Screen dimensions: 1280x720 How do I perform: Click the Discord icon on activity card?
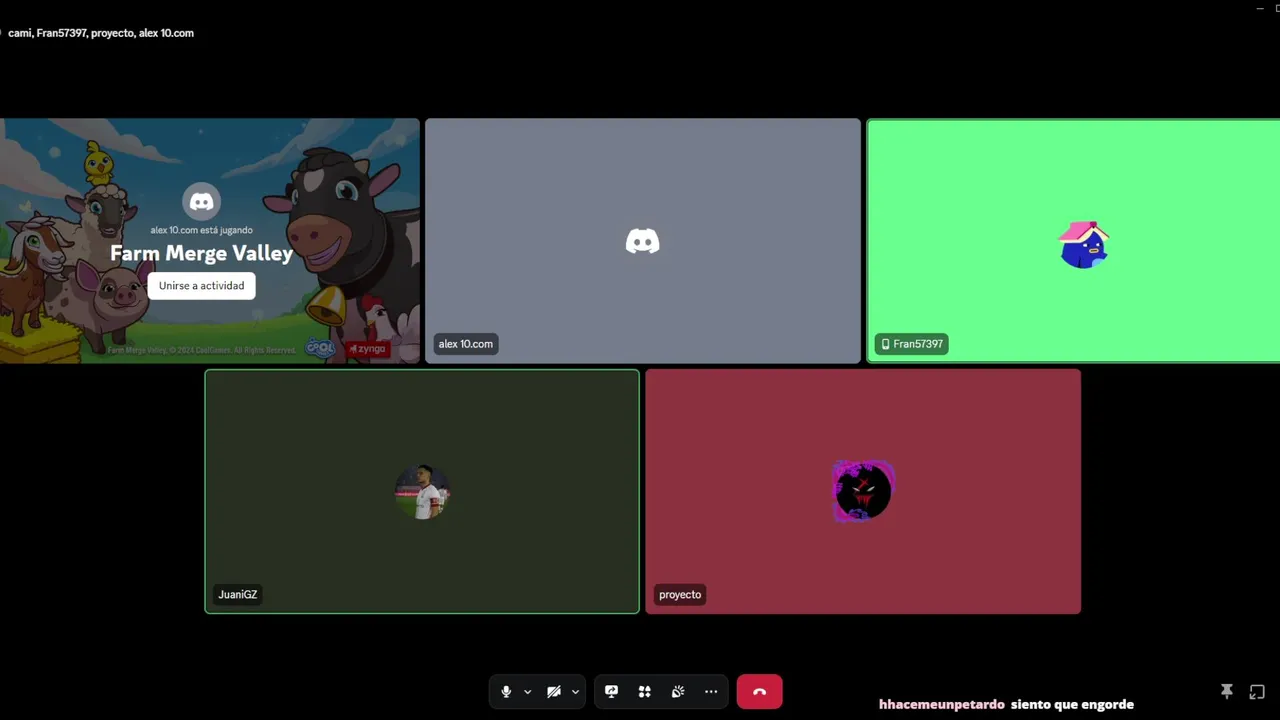click(201, 202)
